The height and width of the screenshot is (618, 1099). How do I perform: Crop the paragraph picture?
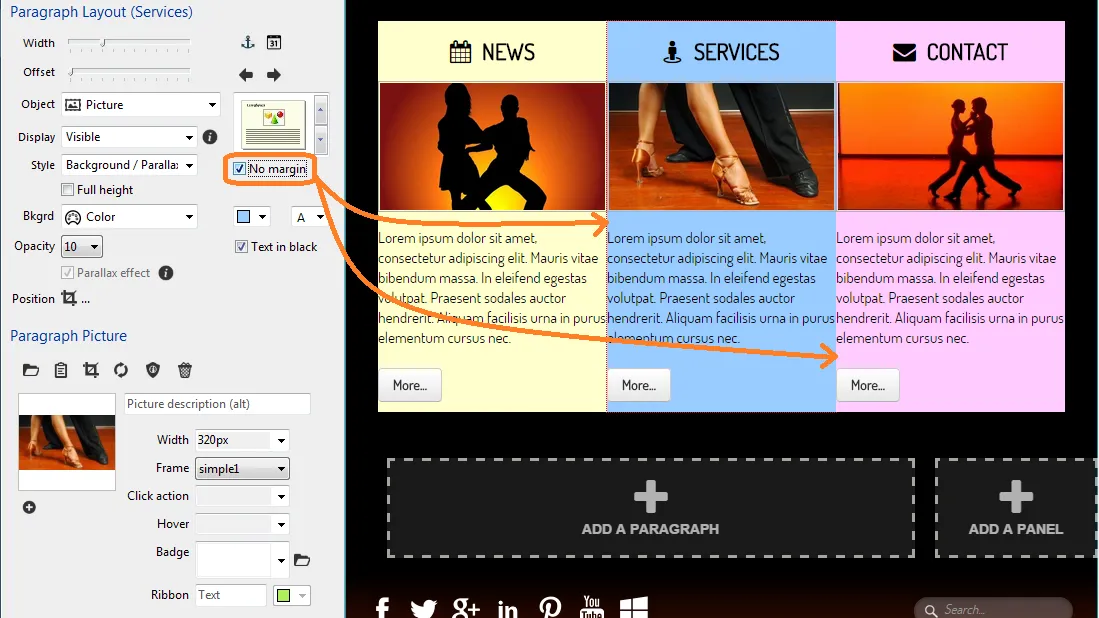coord(91,370)
